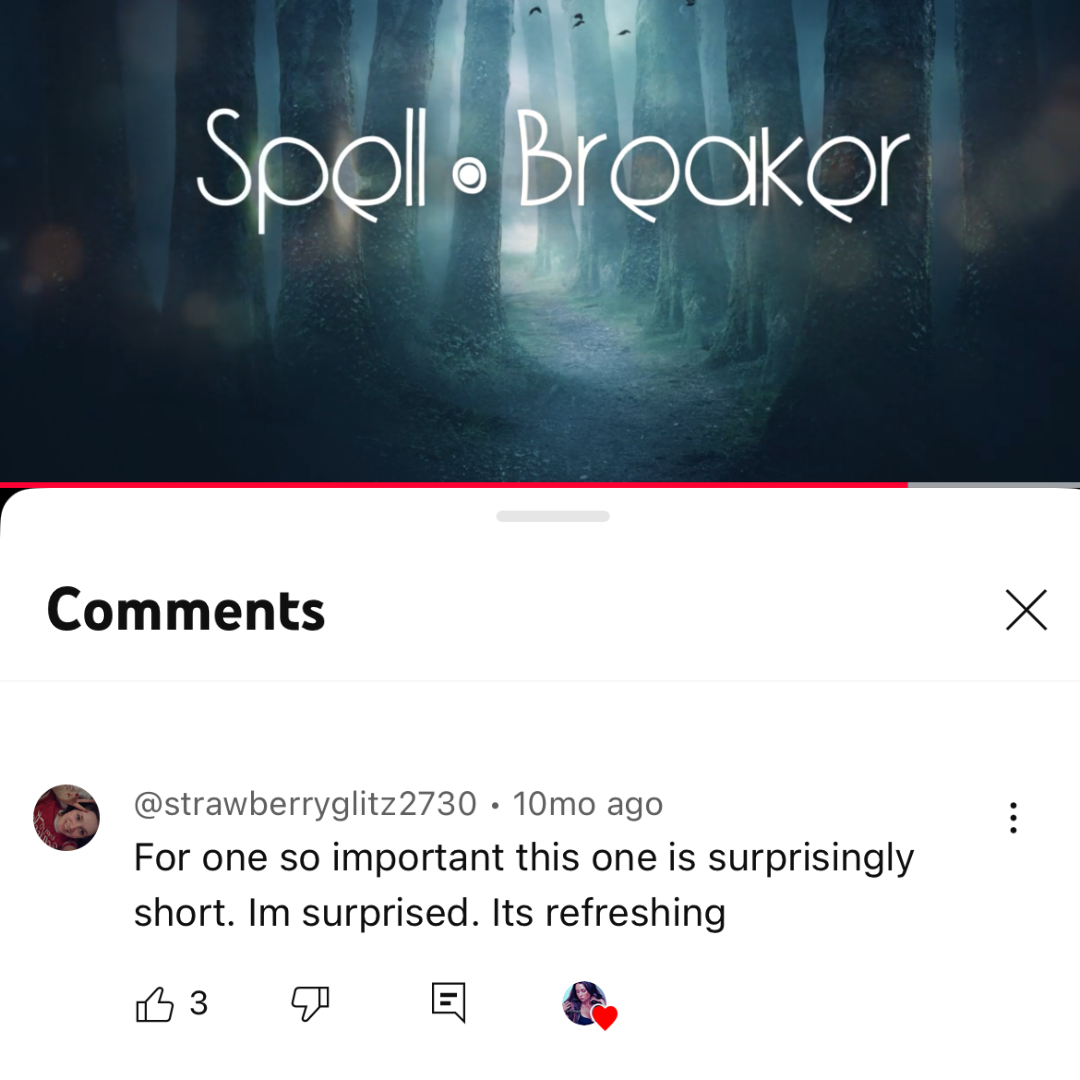Image resolution: width=1080 pixels, height=1080 pixels.
Task: Tap the circle dot between Spell and Breaker
Action: tap(470, 176)
